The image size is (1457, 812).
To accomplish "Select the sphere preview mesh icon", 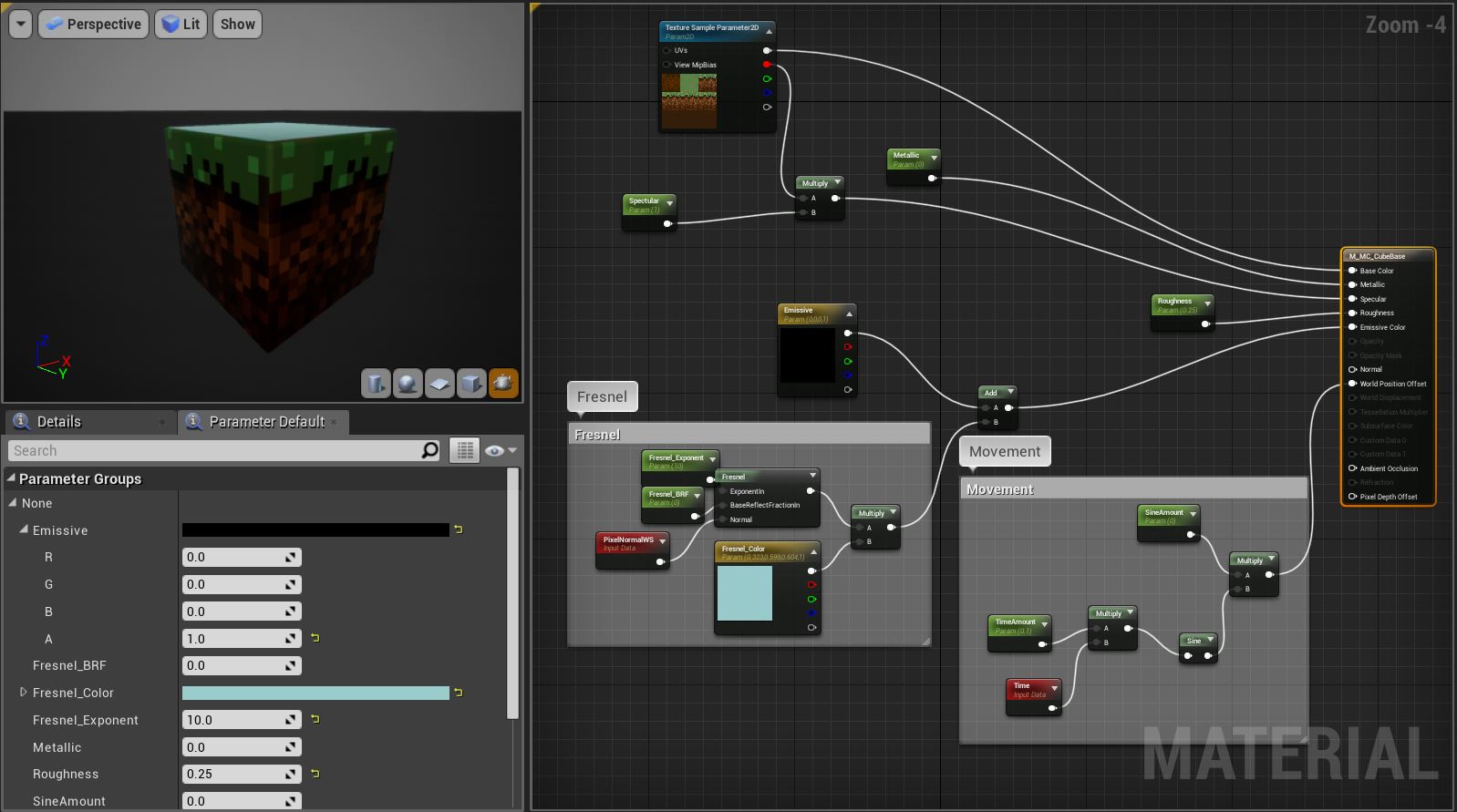I will pos(408,384).
